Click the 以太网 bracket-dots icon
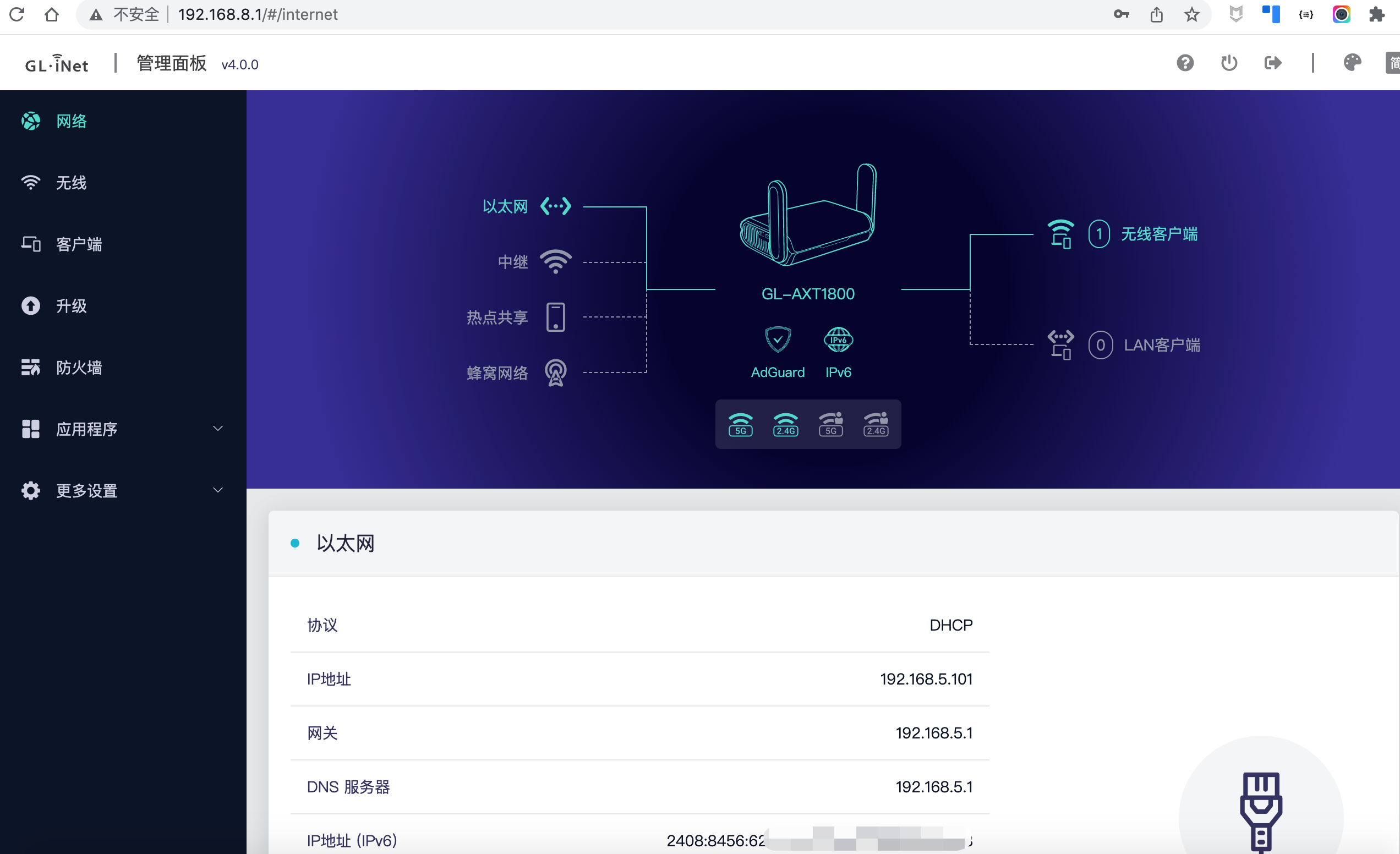This screenshot has height=854, width=1400. 556,206
